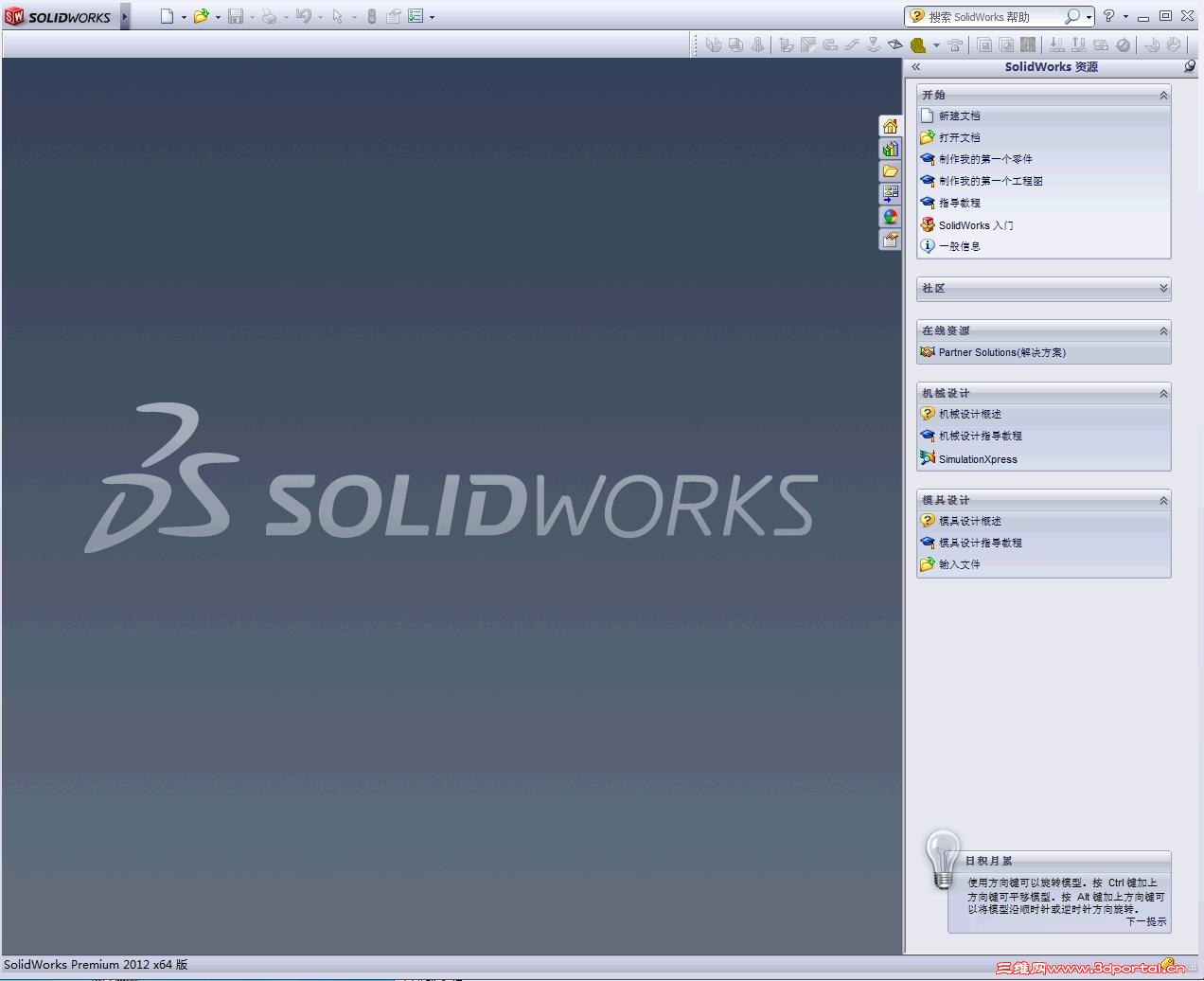Open the New document dropdown arrow
1204x981 pixels.
(184, 17)
